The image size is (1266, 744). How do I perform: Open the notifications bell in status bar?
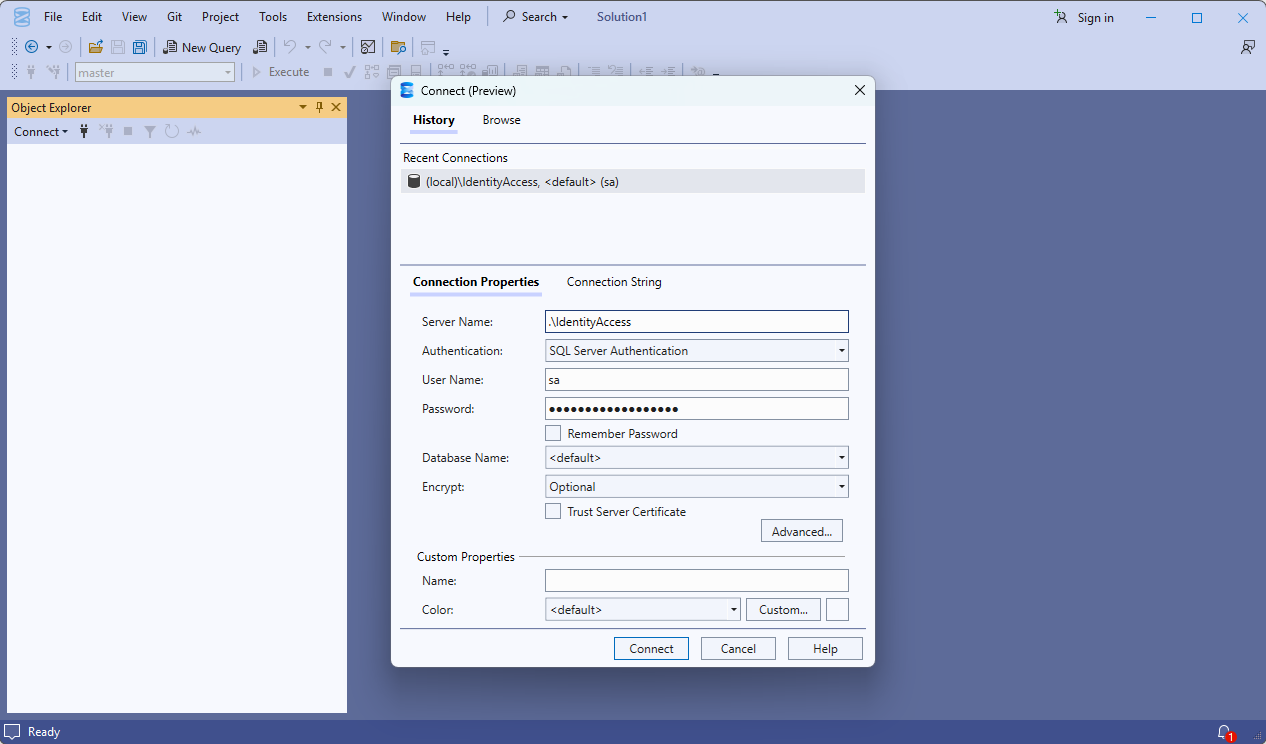1223,732
